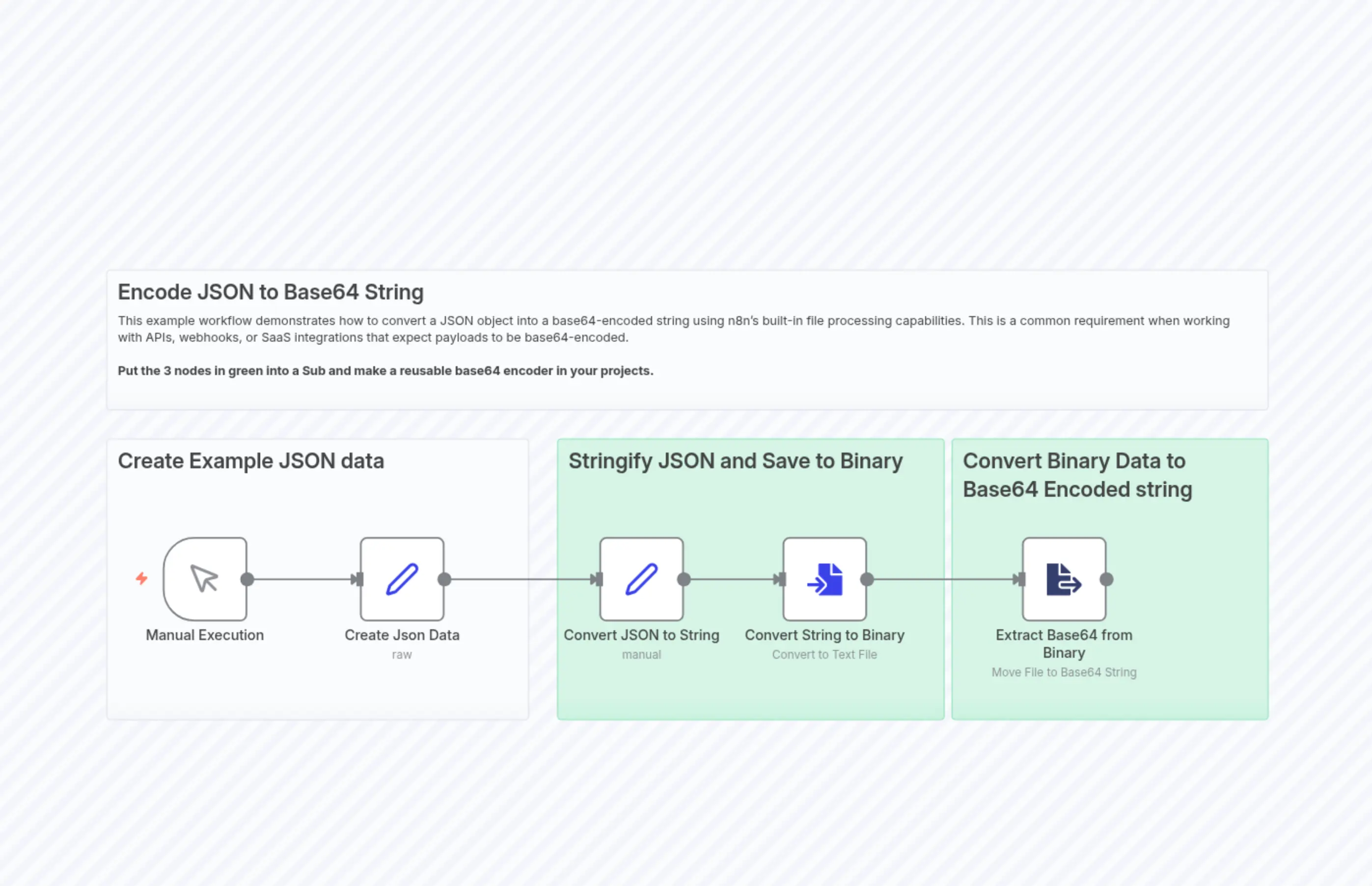Click the pencil edit icon on Create Json Data

pos(402,579)
